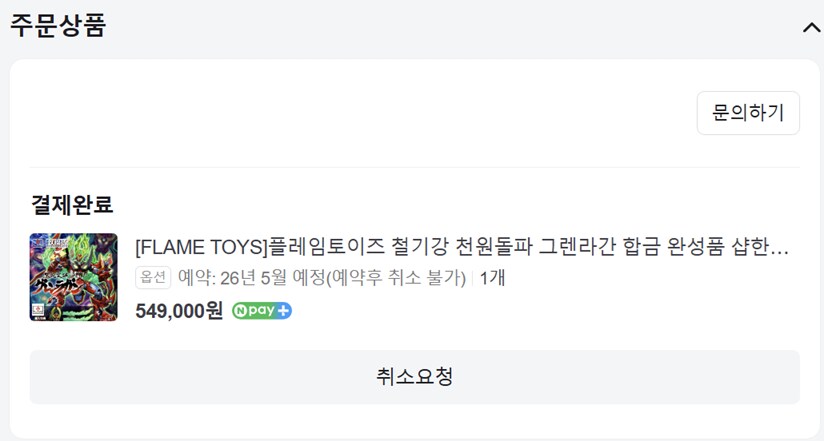Click the 문의하기 button

click(747, 113)
